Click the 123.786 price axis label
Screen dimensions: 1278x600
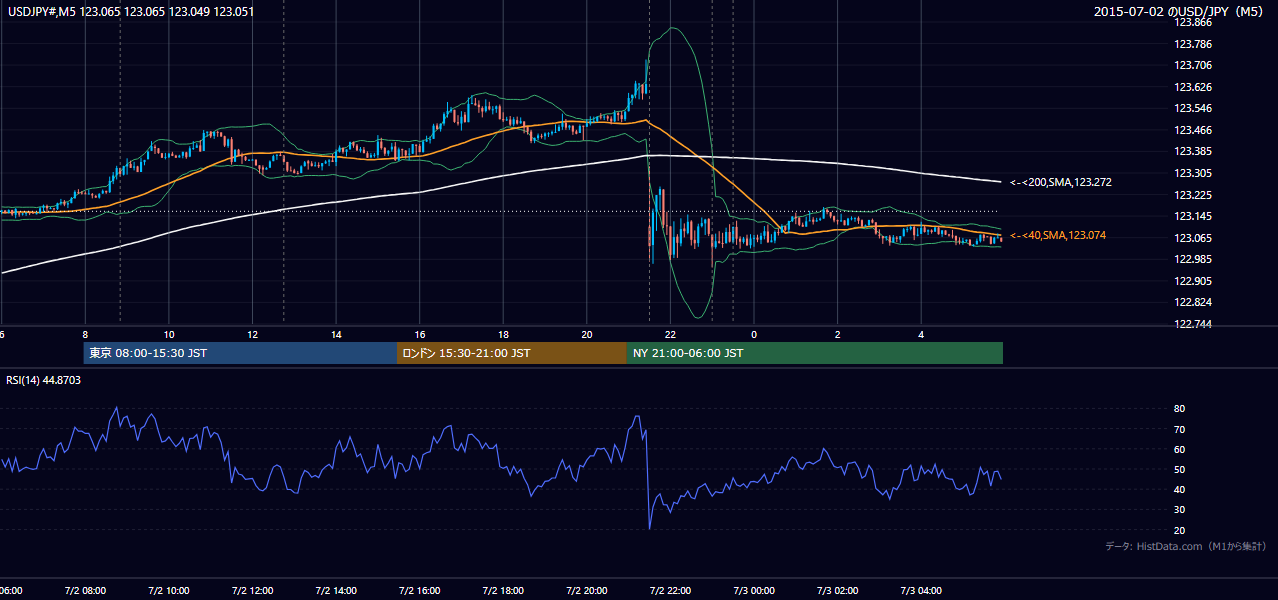(1194, 44)
